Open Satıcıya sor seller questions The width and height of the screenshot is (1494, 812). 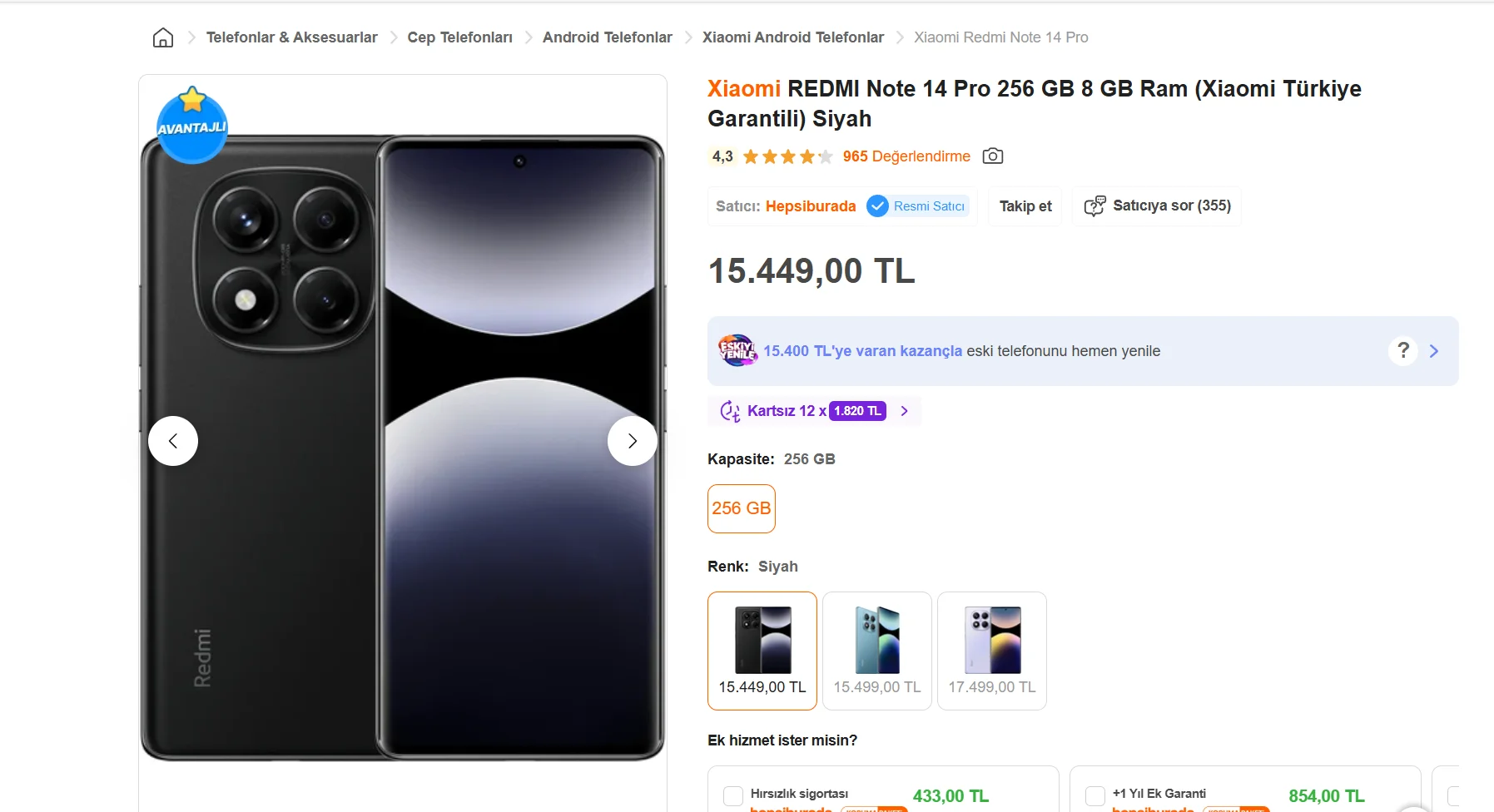[1157, 206]
